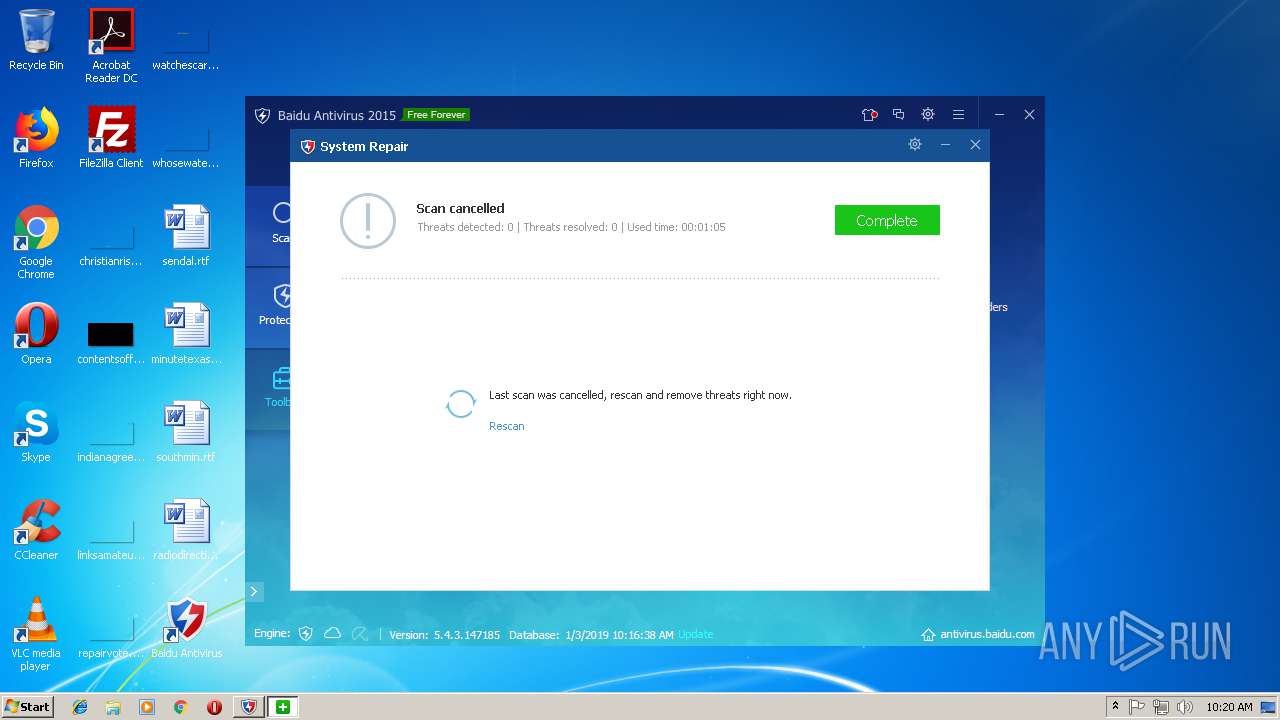Minimize the System Repair dialog

click(945, 145)
